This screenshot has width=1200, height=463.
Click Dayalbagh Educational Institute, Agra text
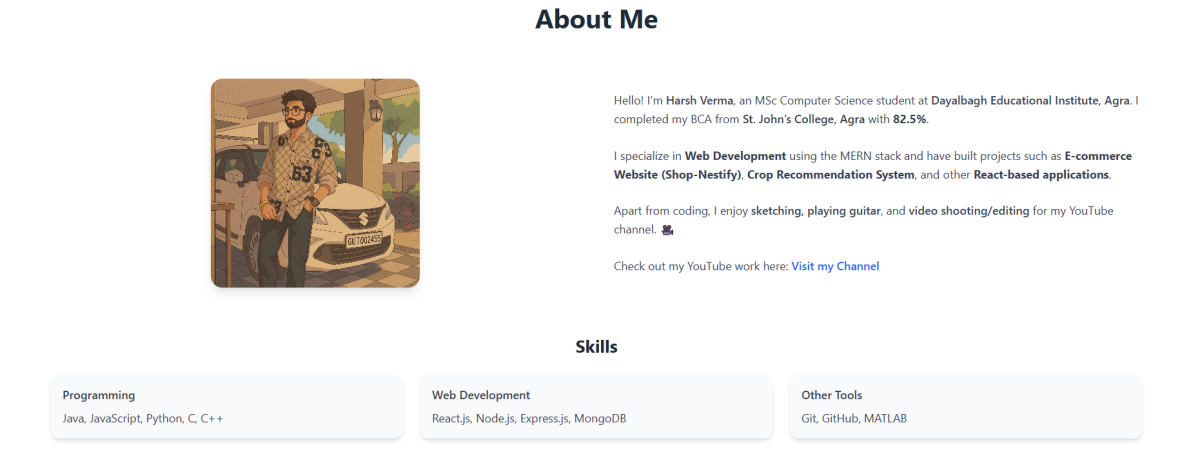click(x=1032, y=101)
